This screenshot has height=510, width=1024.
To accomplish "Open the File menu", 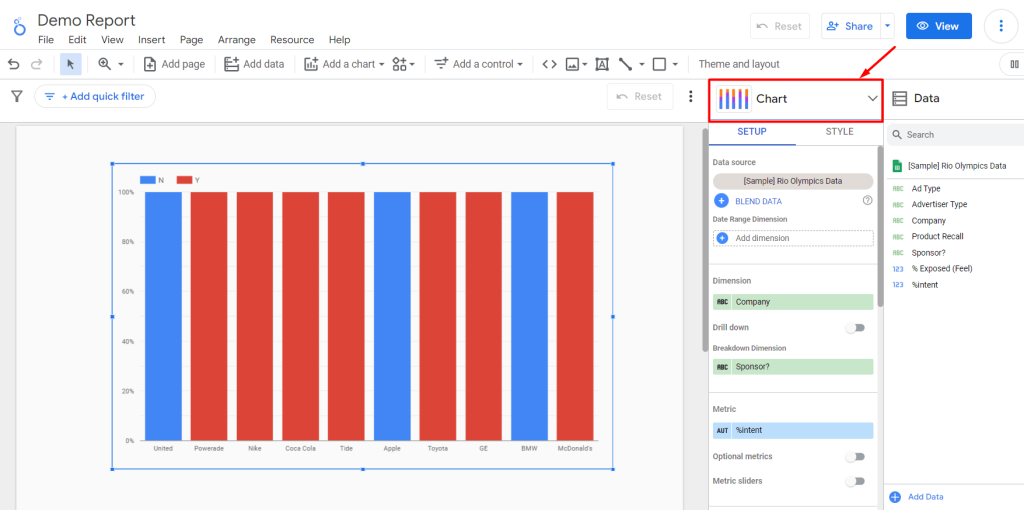I will (46, 40).
